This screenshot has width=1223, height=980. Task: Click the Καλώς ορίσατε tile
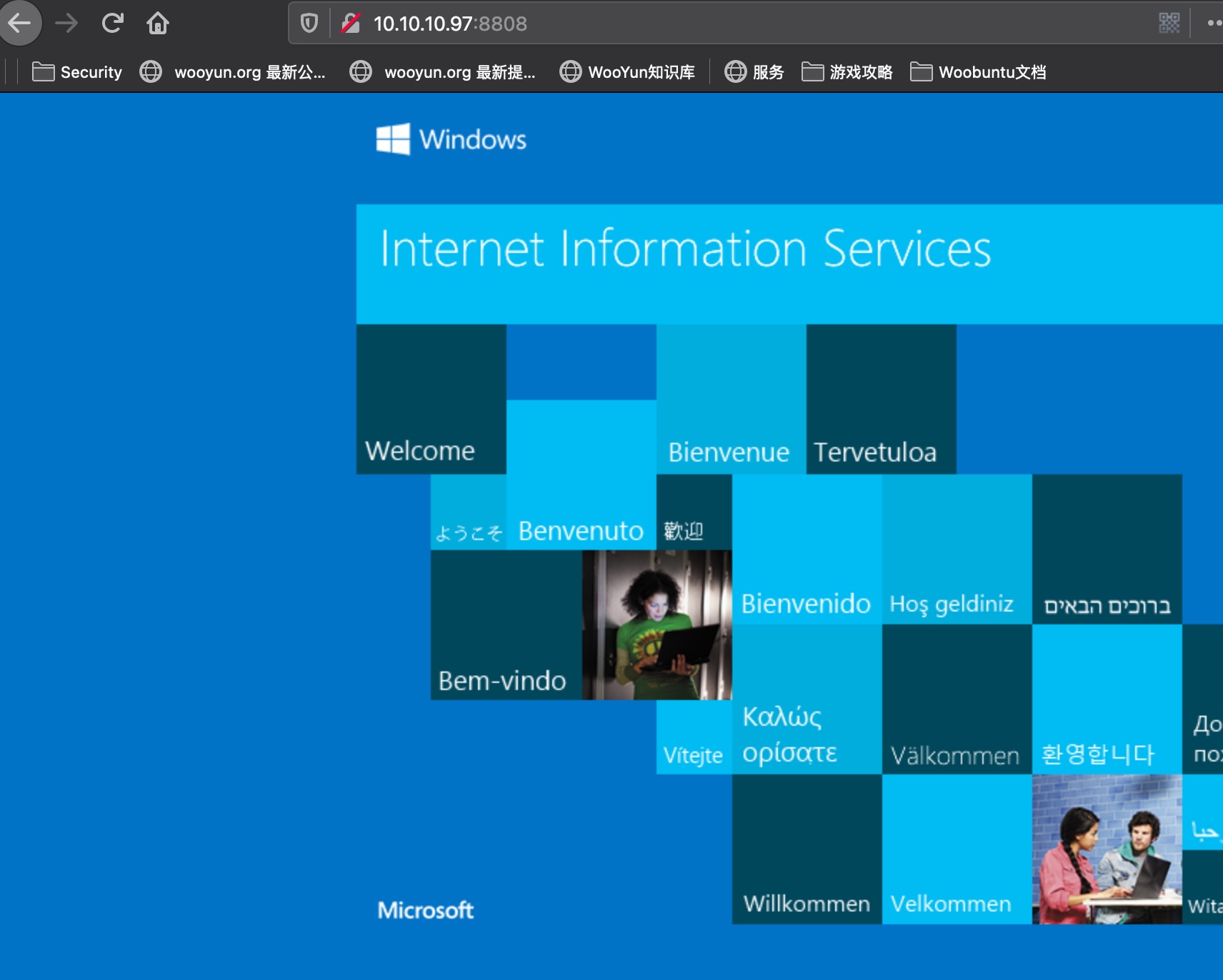[x=807, y=699]
